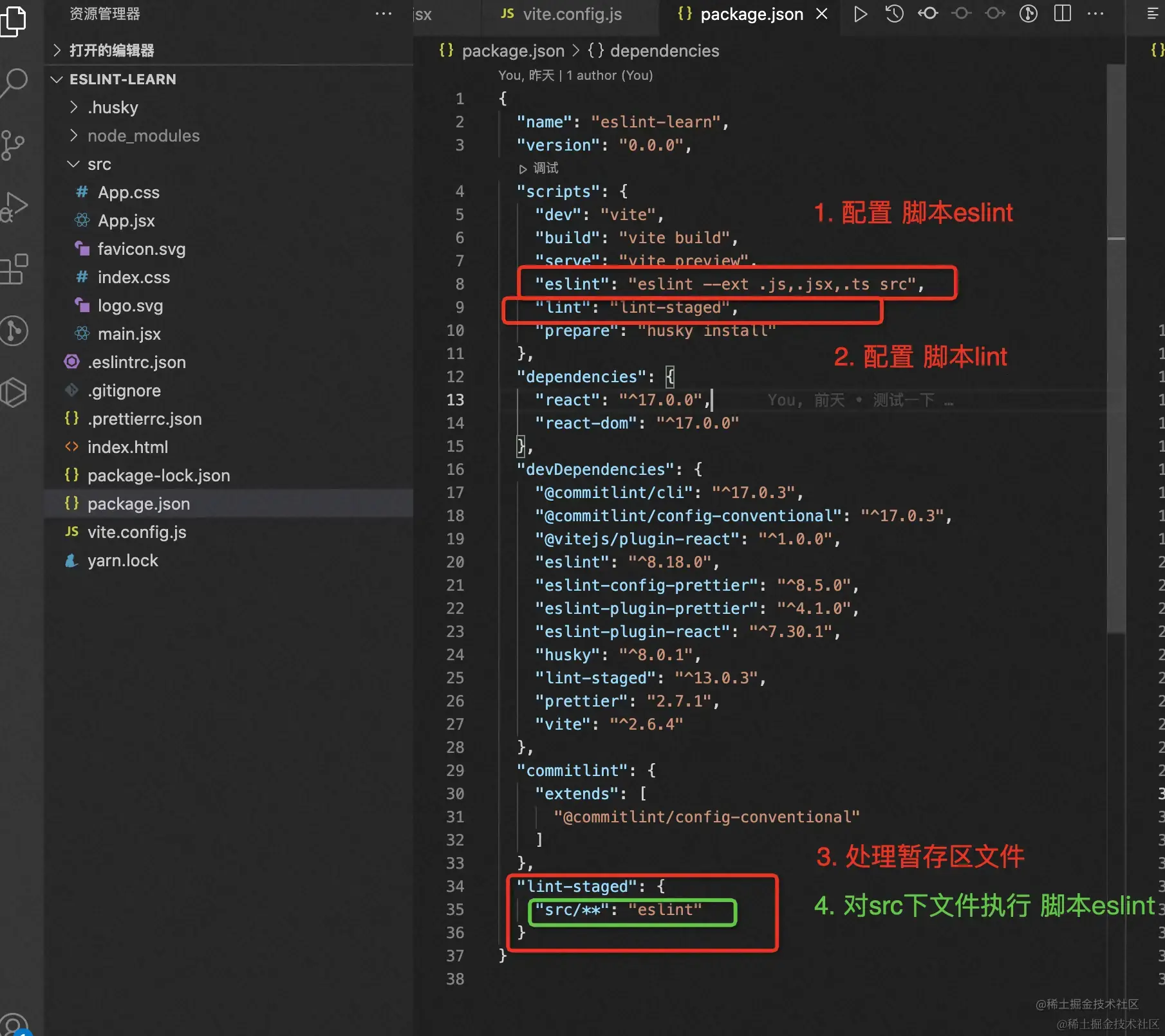The height and width of the screenshot is (1036, 1165).
Task: Open favicon.svg file
Action: pos(228,249)
